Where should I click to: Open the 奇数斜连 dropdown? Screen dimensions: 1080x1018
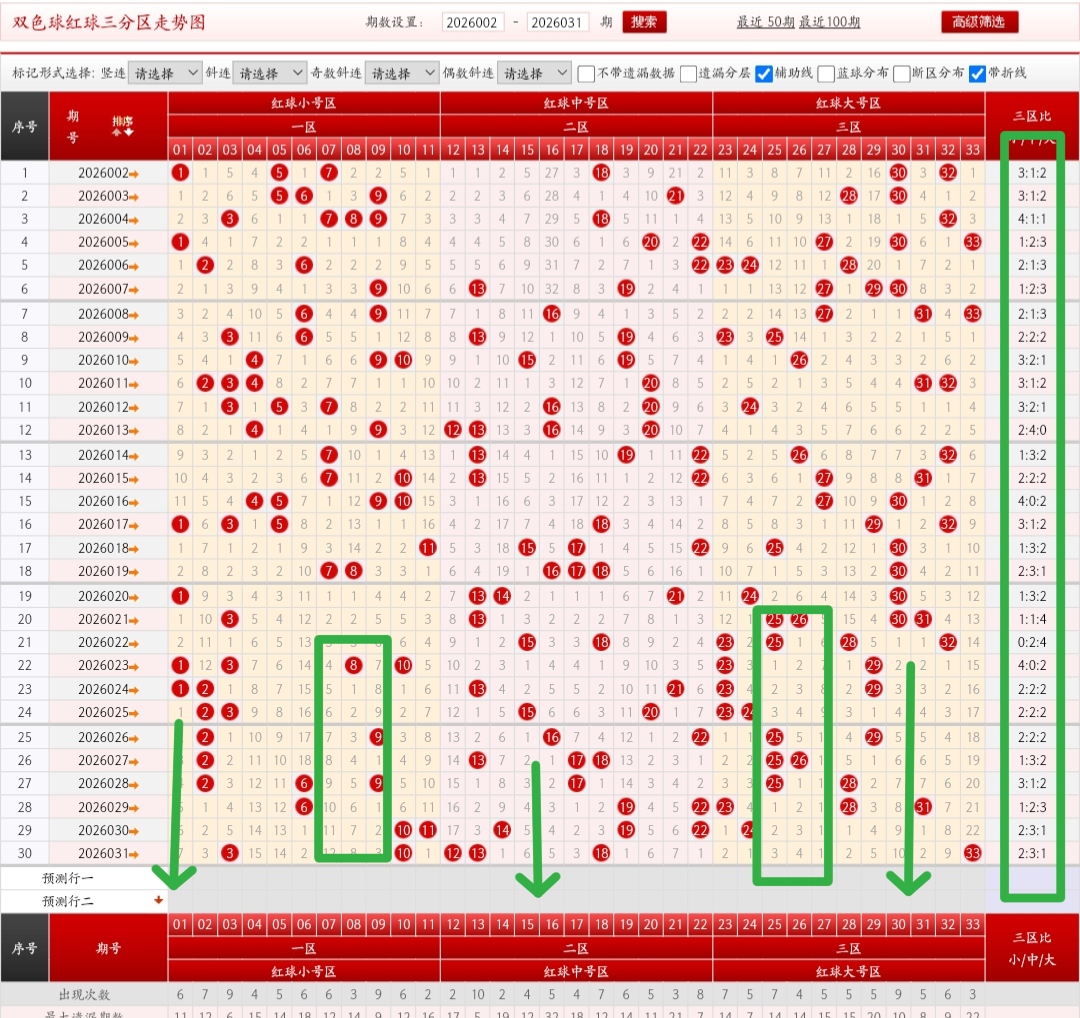[402, 73]
